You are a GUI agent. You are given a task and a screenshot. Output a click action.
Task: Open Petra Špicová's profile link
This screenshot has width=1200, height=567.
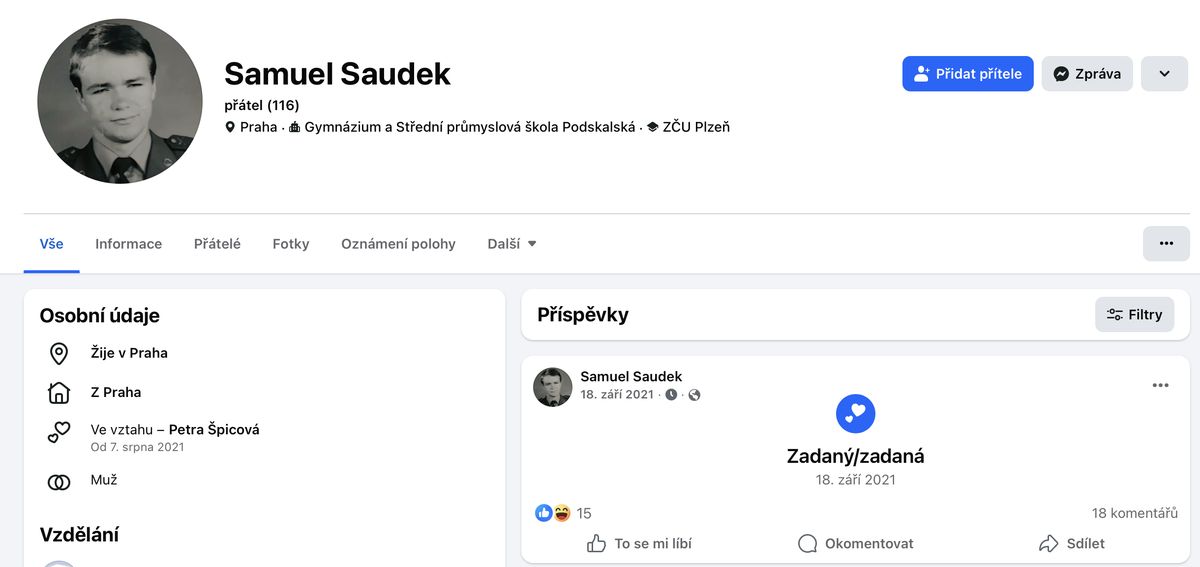pos(214,430)
